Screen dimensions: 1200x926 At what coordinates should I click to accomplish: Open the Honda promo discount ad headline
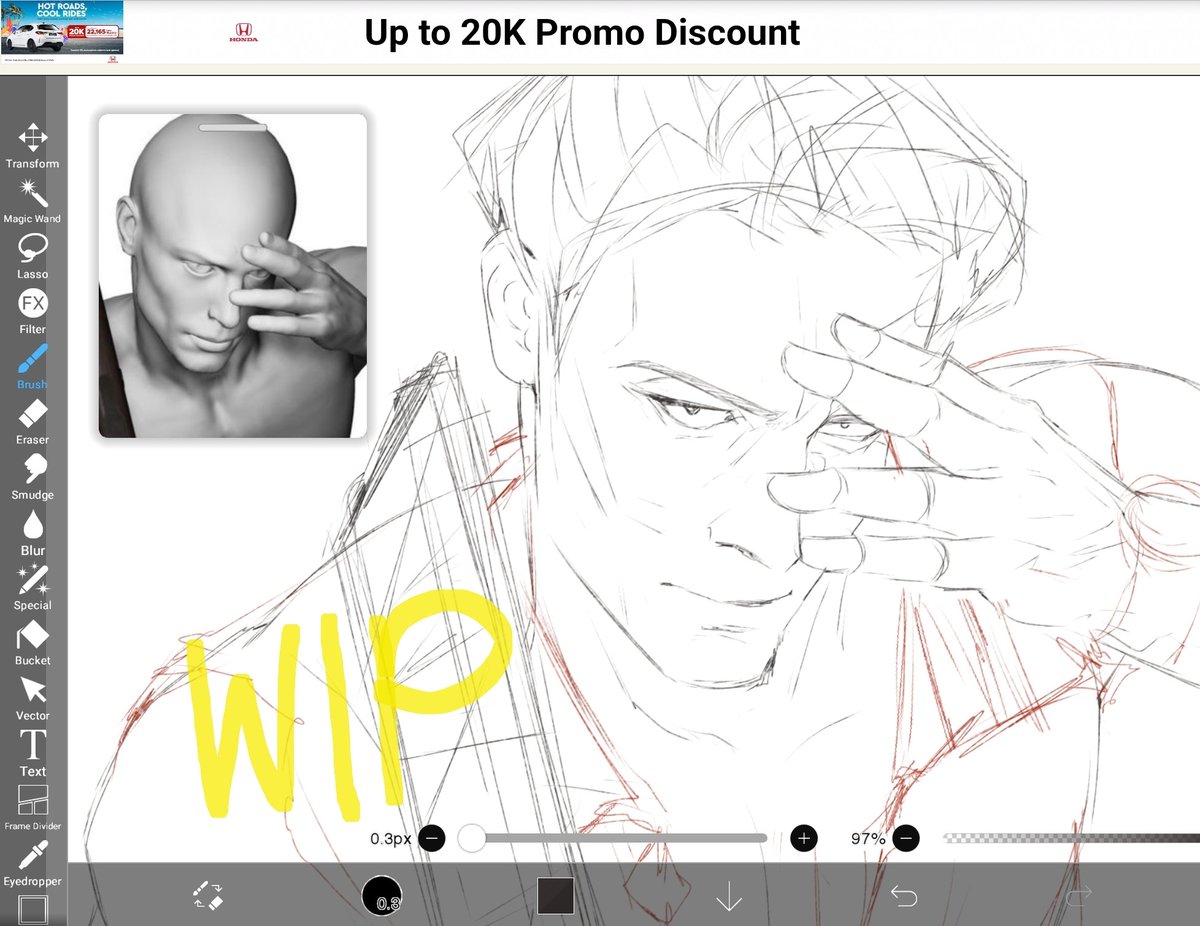pos(582,32)
